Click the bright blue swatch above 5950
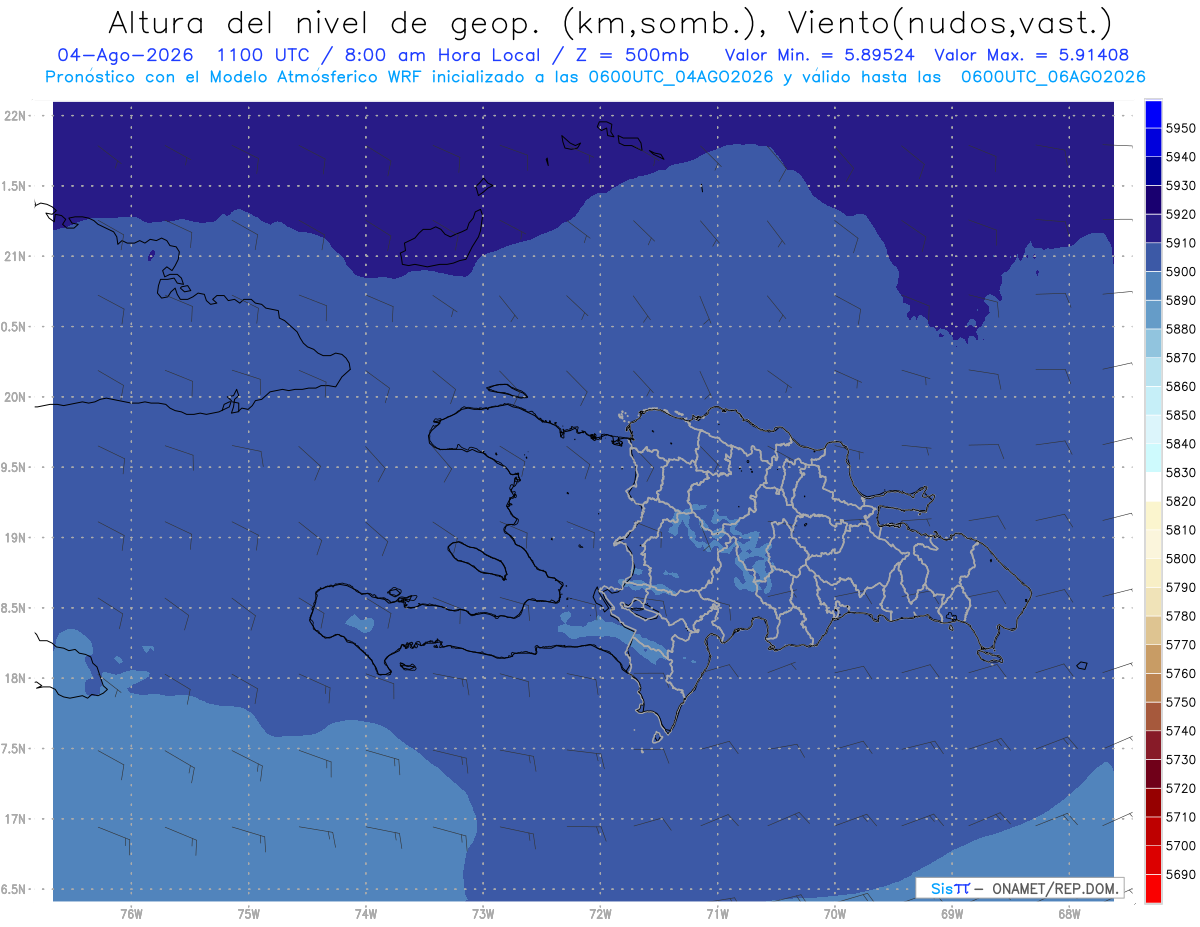This screenshot has height=927, width=1200. click(1153, 114)
